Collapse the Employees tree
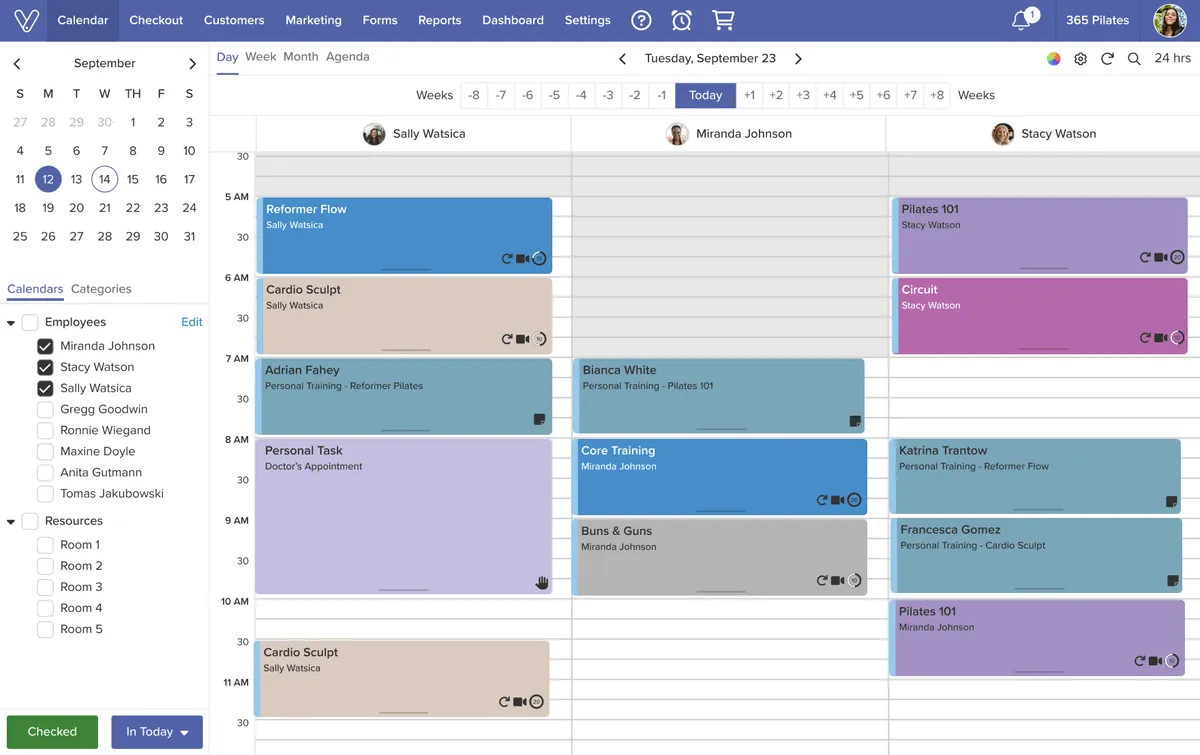This screenshot has width=1200, height=755. pyautogui.click(x=11, y=323)
